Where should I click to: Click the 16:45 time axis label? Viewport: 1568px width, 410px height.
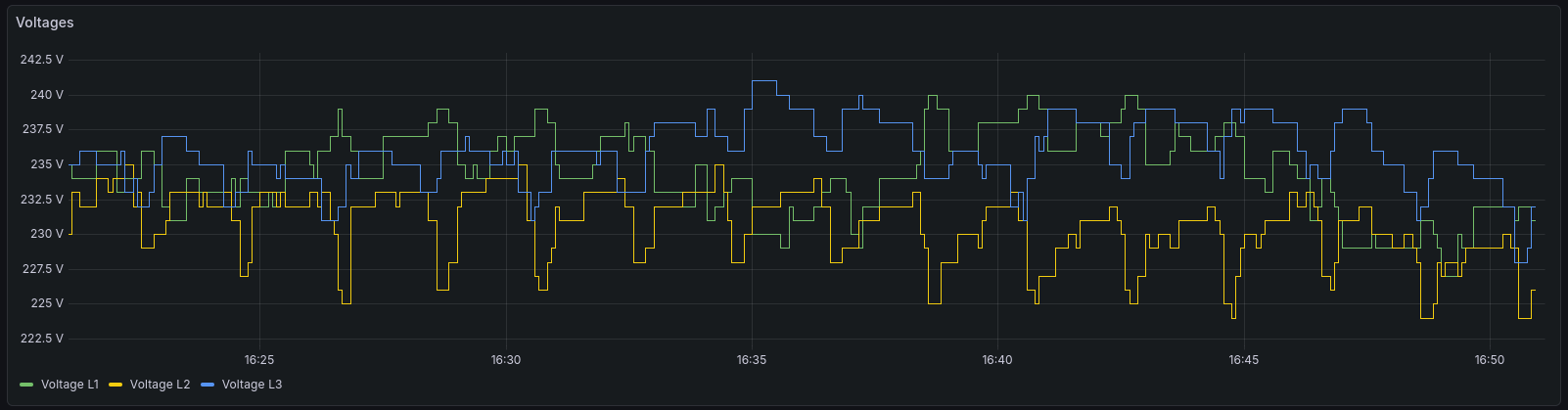click(1243, 360)
